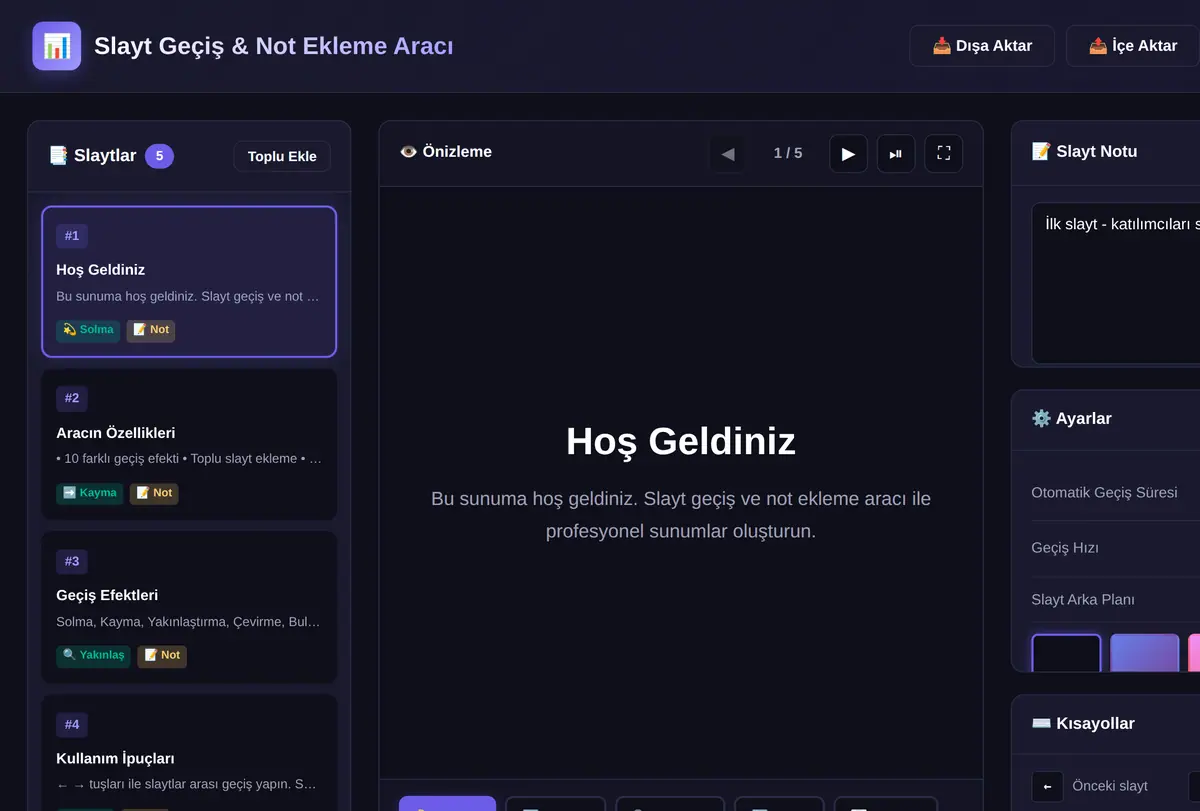The height and width of the screenshot is (811, 1200).
Task: Click the Not tag on Hoş Geldiniz slide
Action: [x=151, y=330]
